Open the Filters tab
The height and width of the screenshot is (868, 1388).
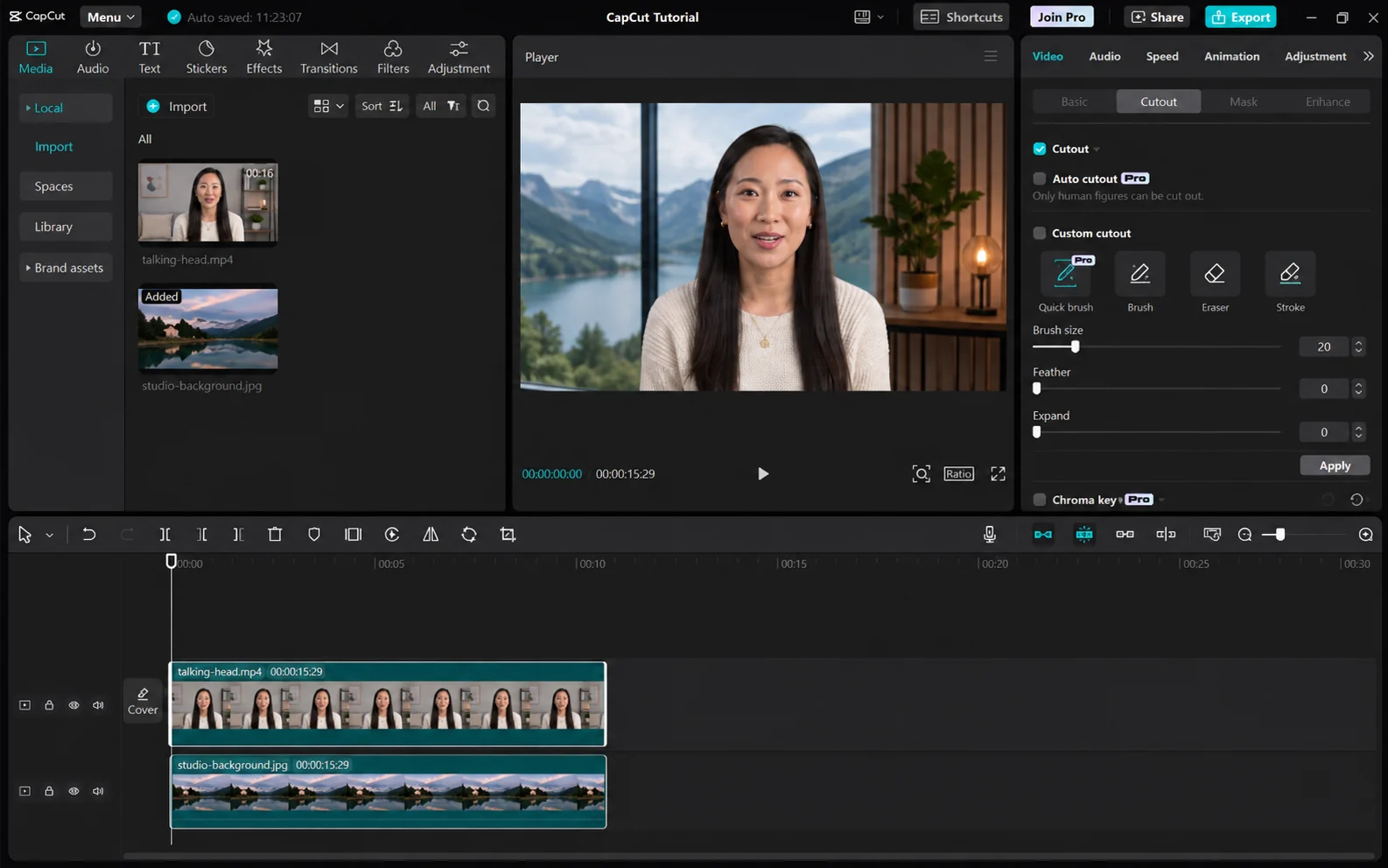coord(393,57)
